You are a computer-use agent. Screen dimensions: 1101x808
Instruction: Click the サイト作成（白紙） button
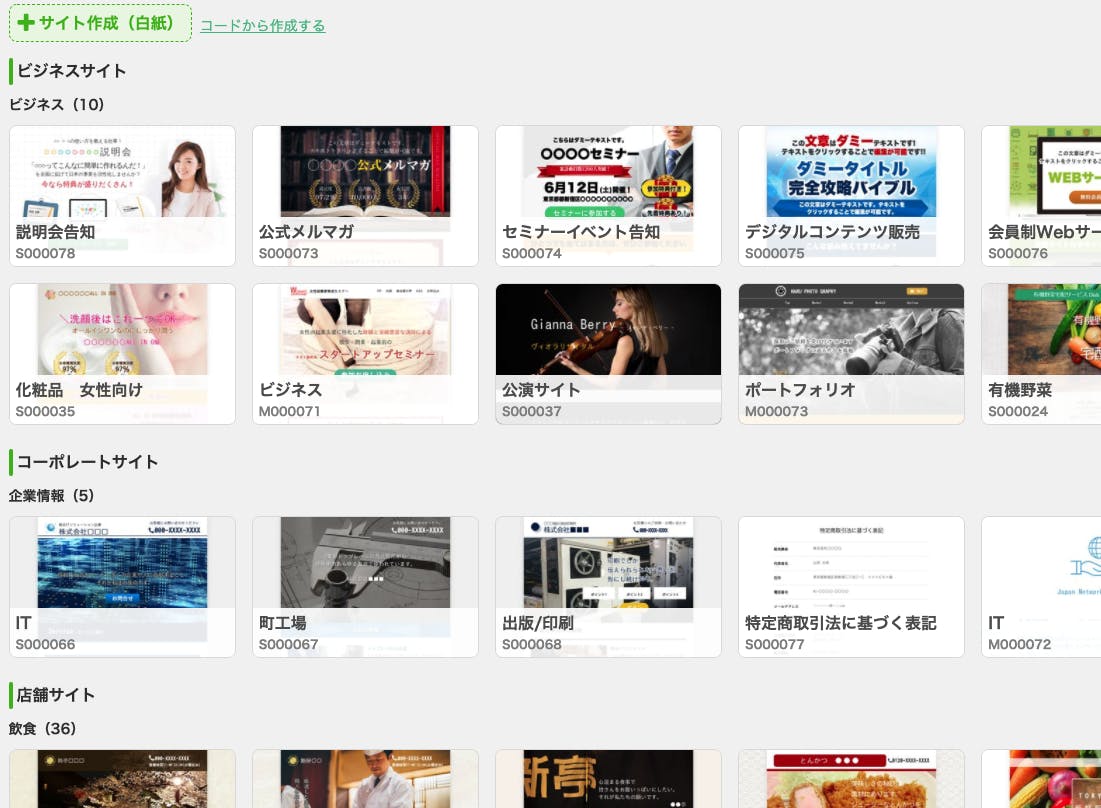tap(100, 23)
